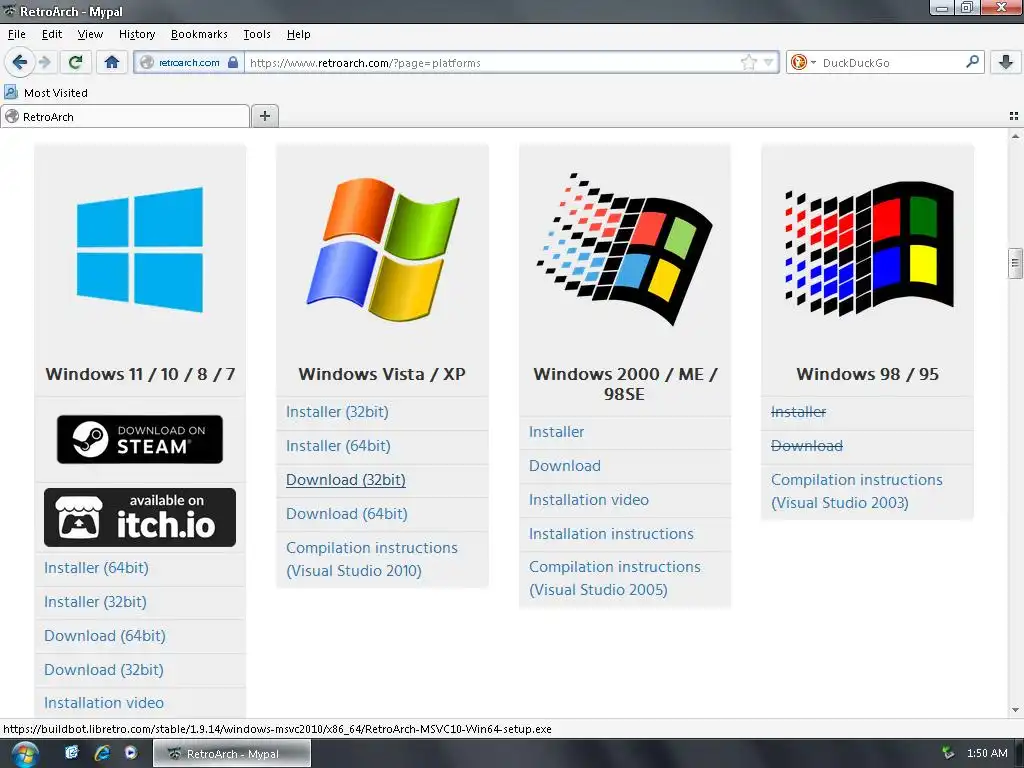Open Windows 11 Download (64bit) link

(104, 636)
